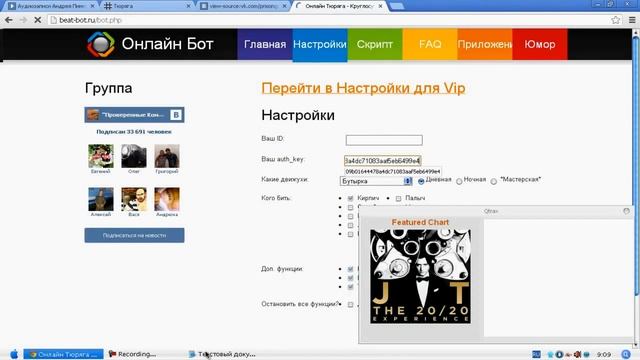Click inside the 'Ваш ID' input field
This screenshot has height=360, width=640.
tap(384, 140)
